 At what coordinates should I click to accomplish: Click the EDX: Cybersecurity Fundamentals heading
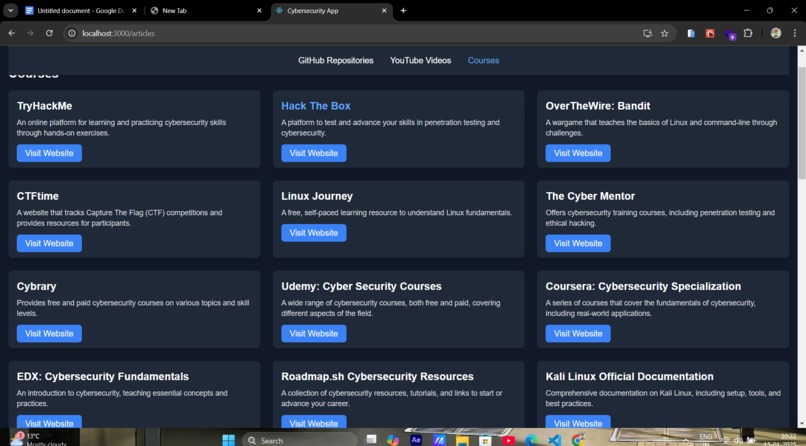(103, 377)
